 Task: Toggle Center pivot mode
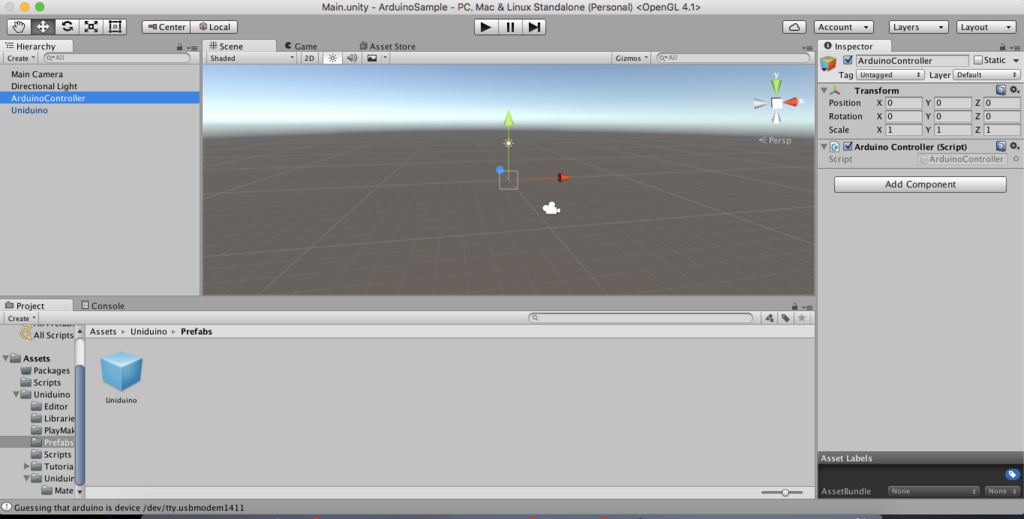(166, 27)
